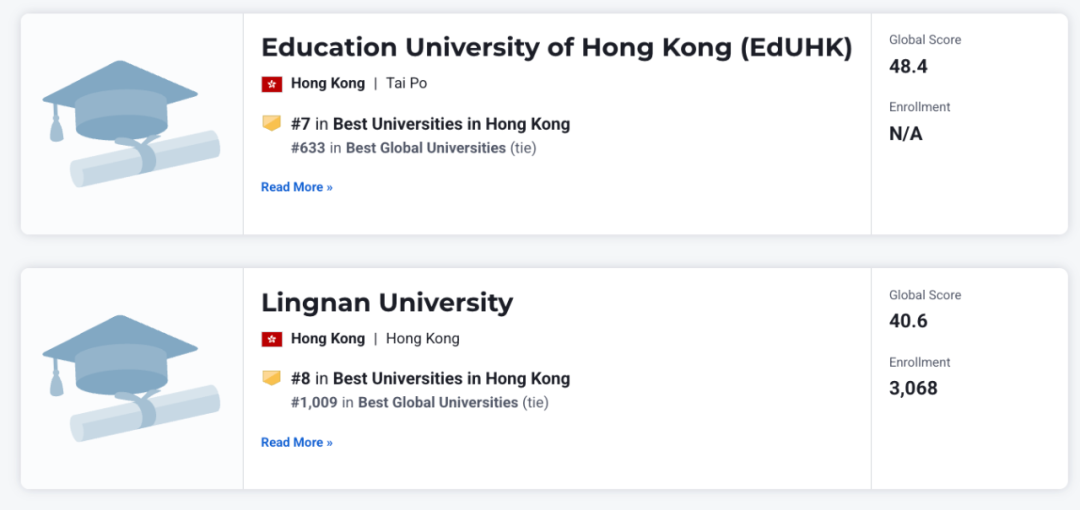Click the Lingnan Enrollment figure 3,068

(913, 389)
